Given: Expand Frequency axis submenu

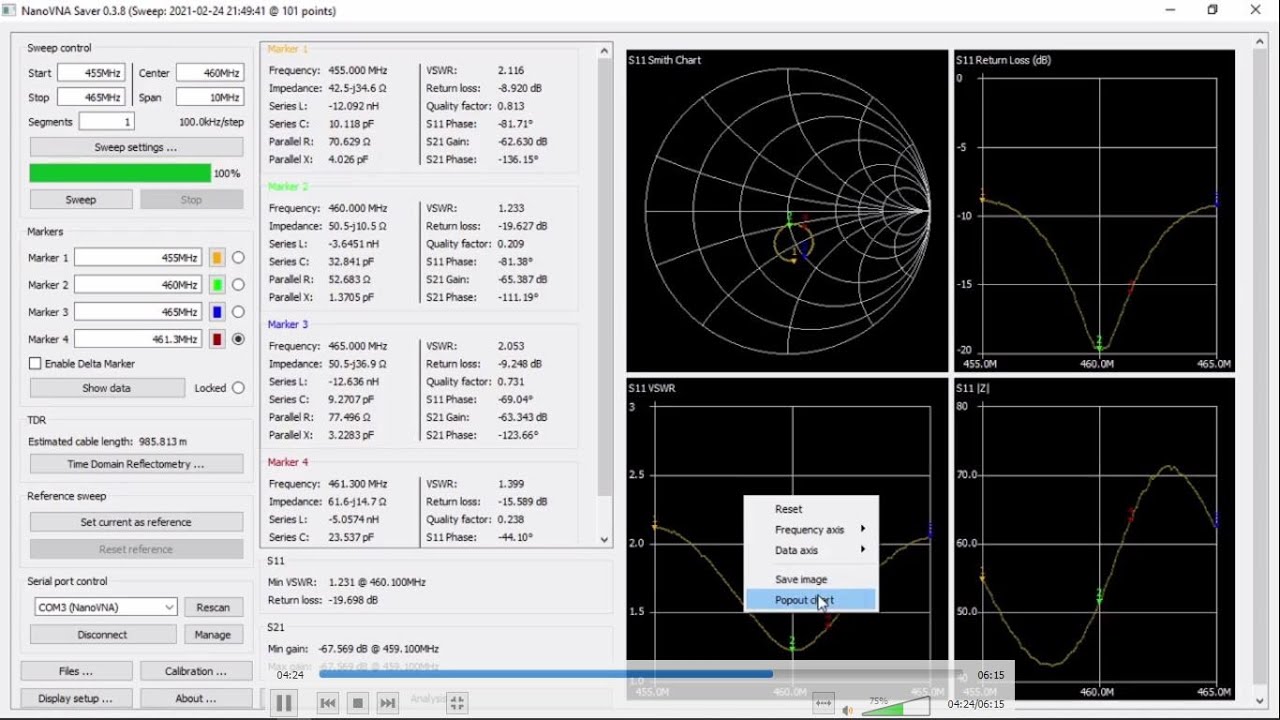Looking at the screenshot, I should [811, 530].
